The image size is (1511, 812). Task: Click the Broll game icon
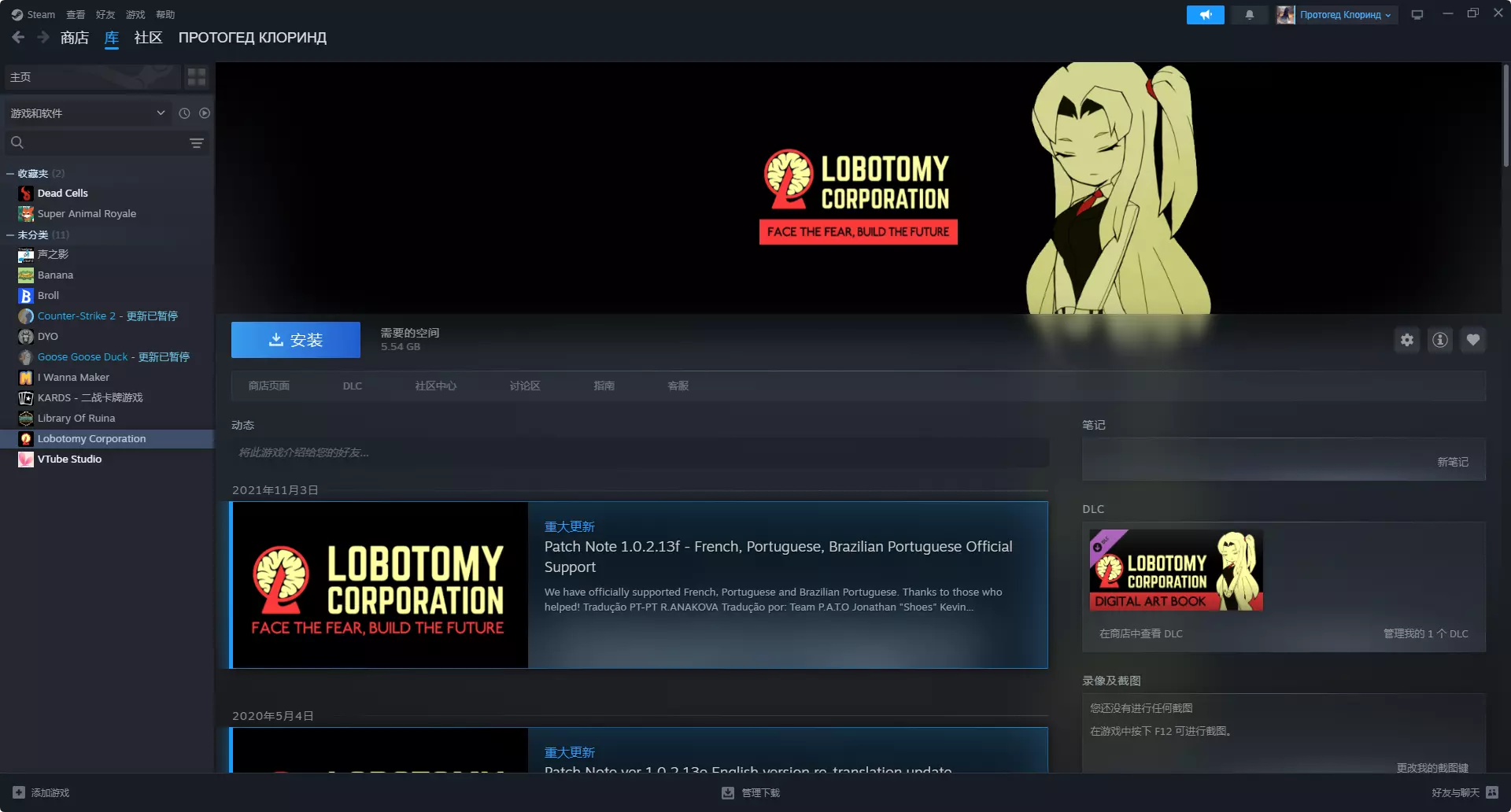tap(26, 296)
